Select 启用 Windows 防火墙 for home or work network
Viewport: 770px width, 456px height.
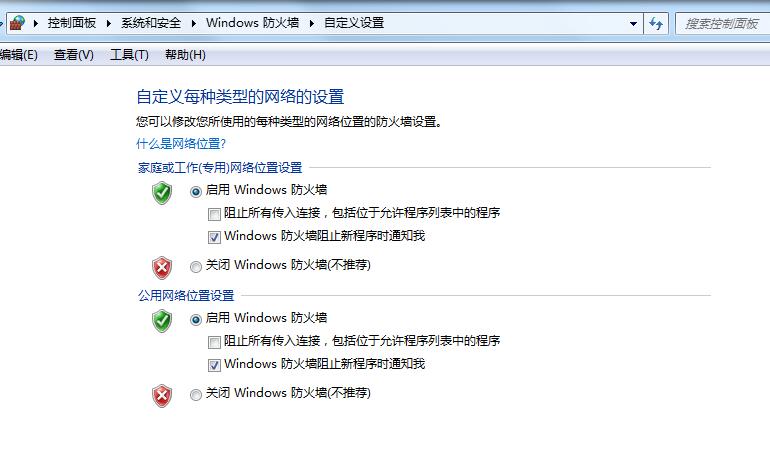coord(195,191)
